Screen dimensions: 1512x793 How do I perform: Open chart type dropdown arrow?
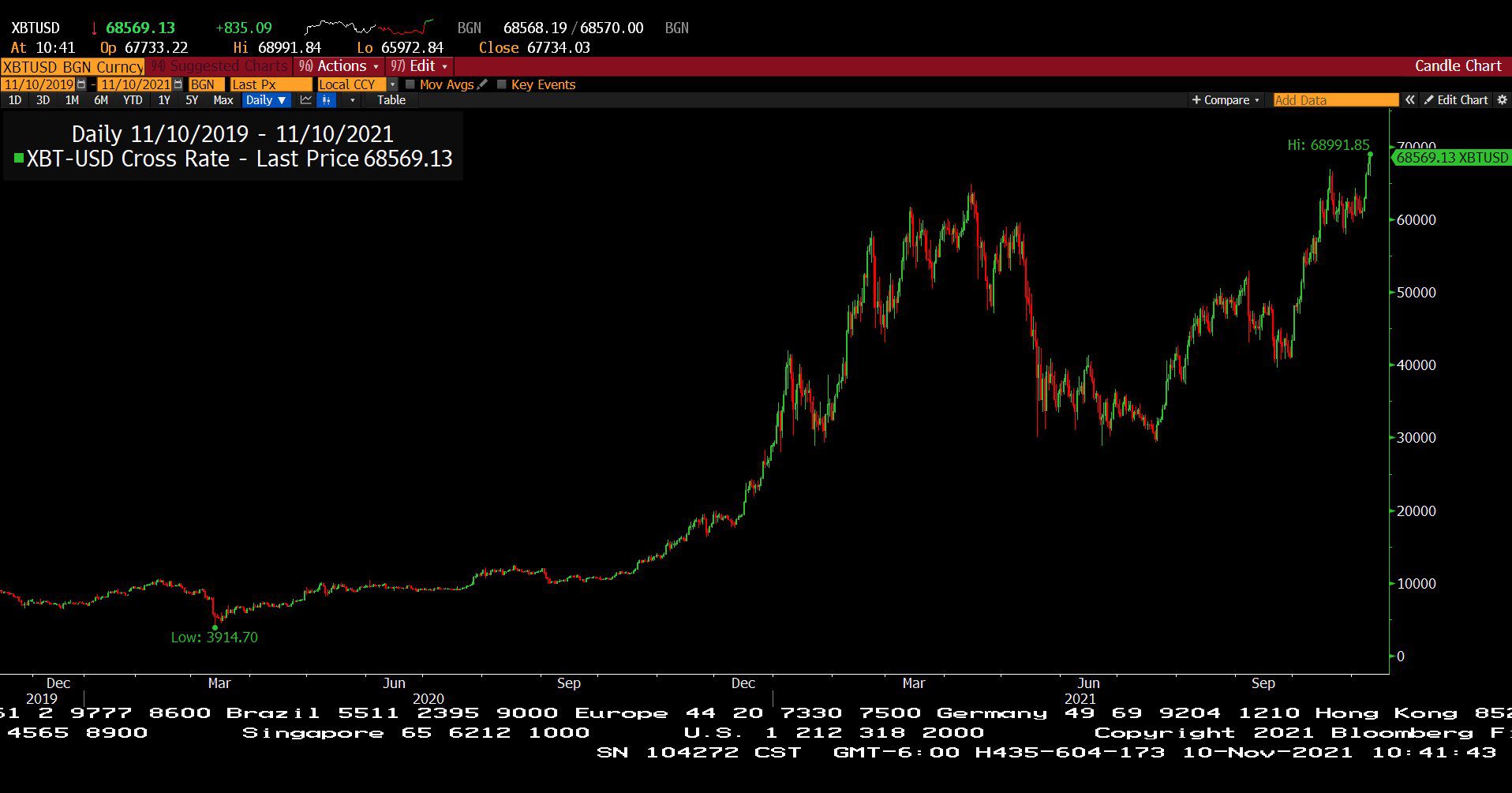352,100
